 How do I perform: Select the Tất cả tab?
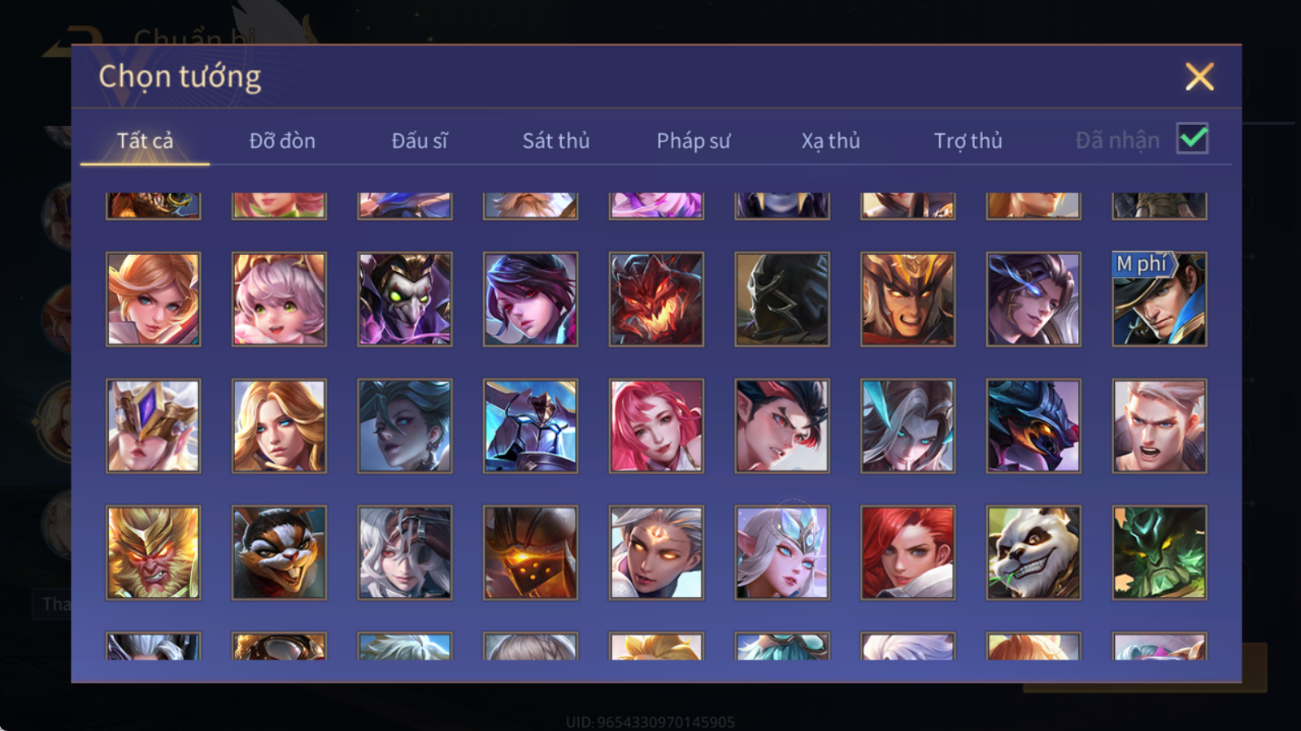coord(145,141)
